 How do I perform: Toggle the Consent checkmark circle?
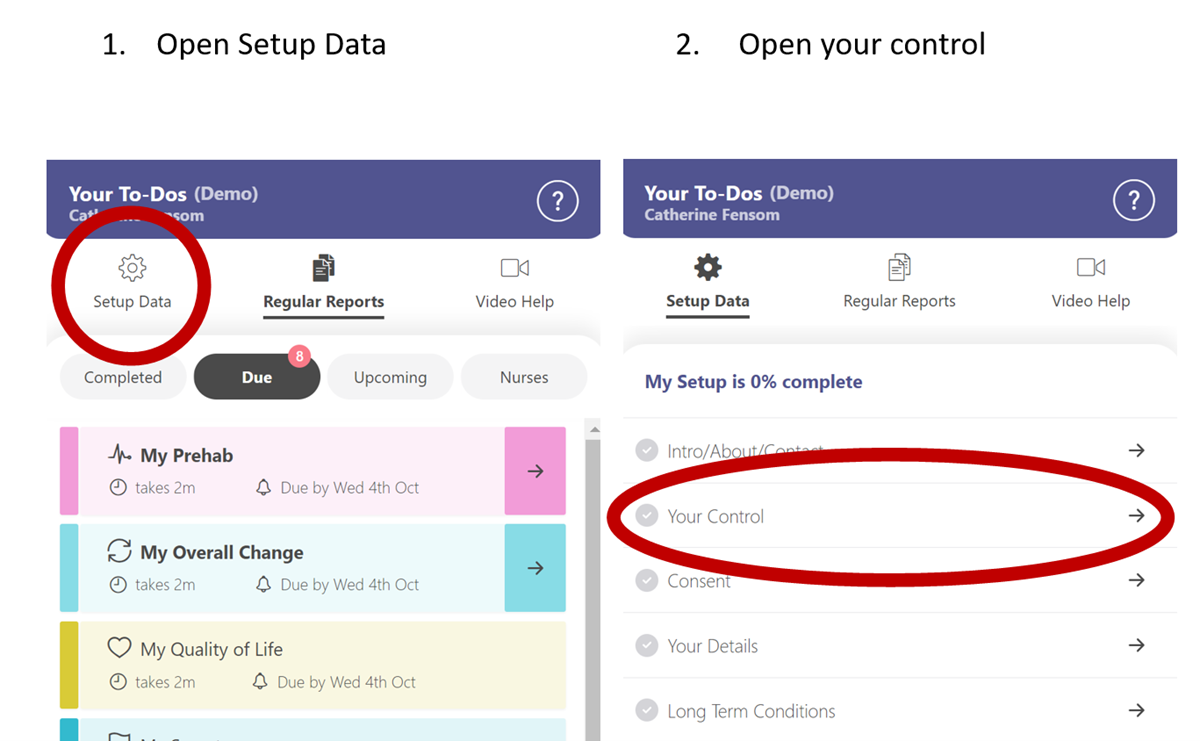point(647,581)
